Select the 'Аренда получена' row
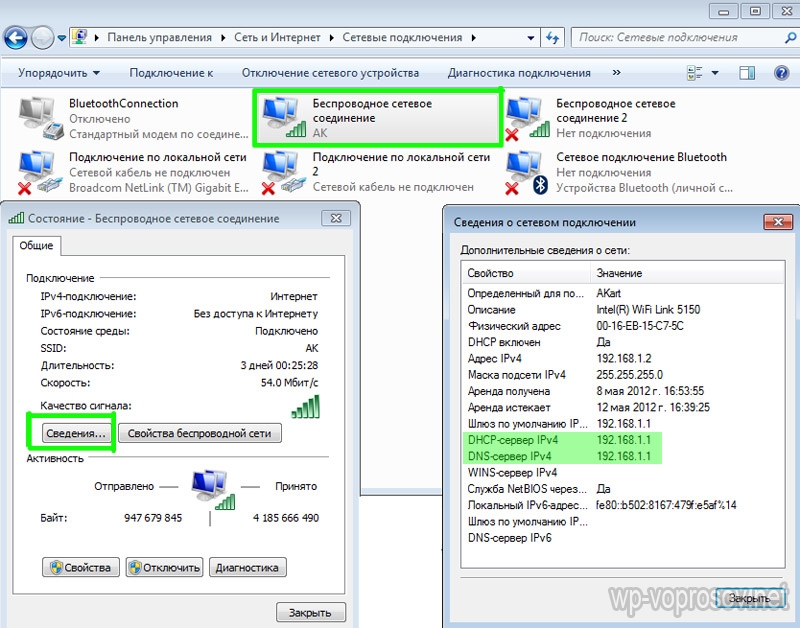Image resolution: width=800 pixels, height=628 pixels. pos(623,391)
